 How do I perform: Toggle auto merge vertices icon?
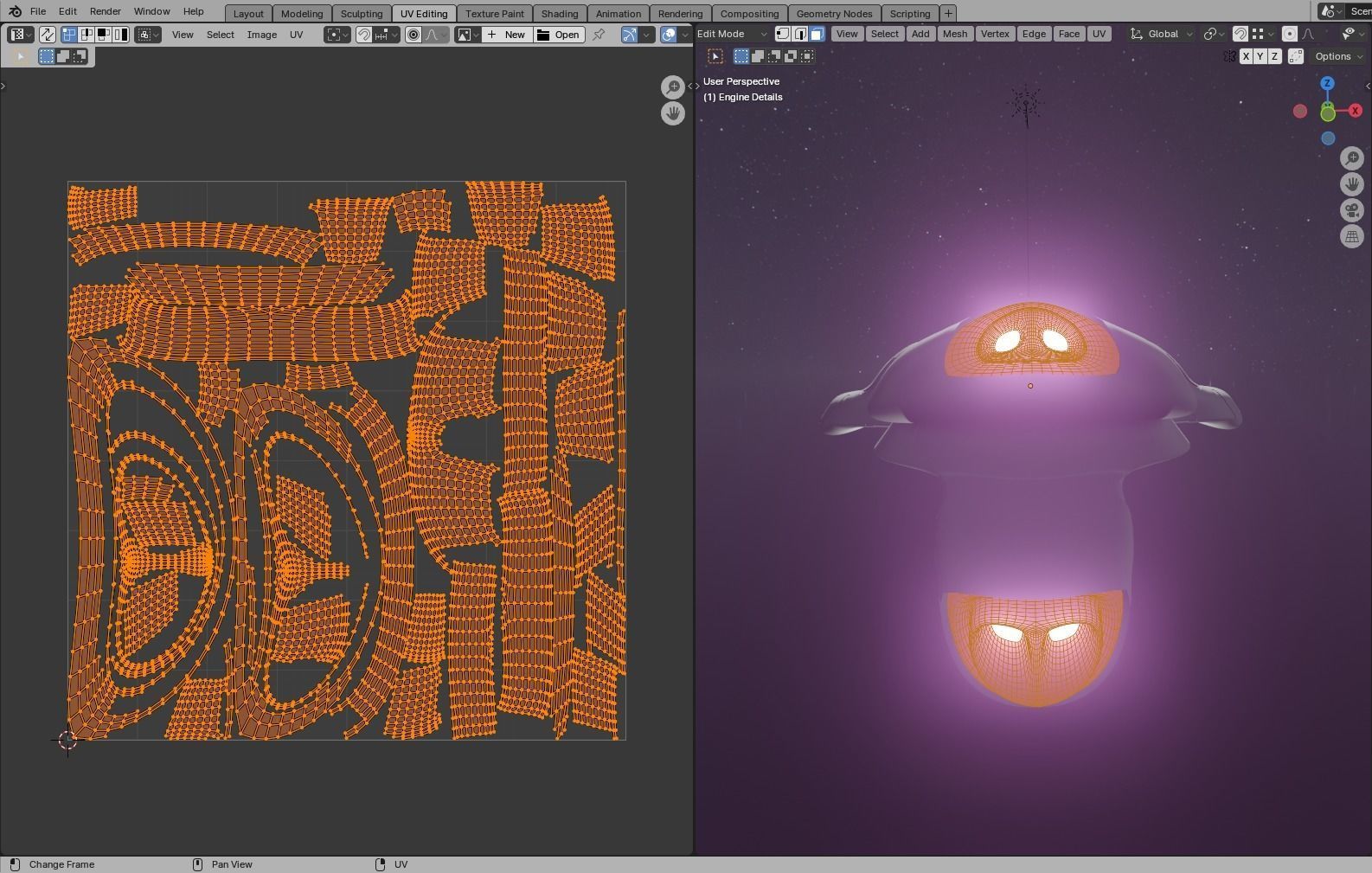[x=1296, y=56]
